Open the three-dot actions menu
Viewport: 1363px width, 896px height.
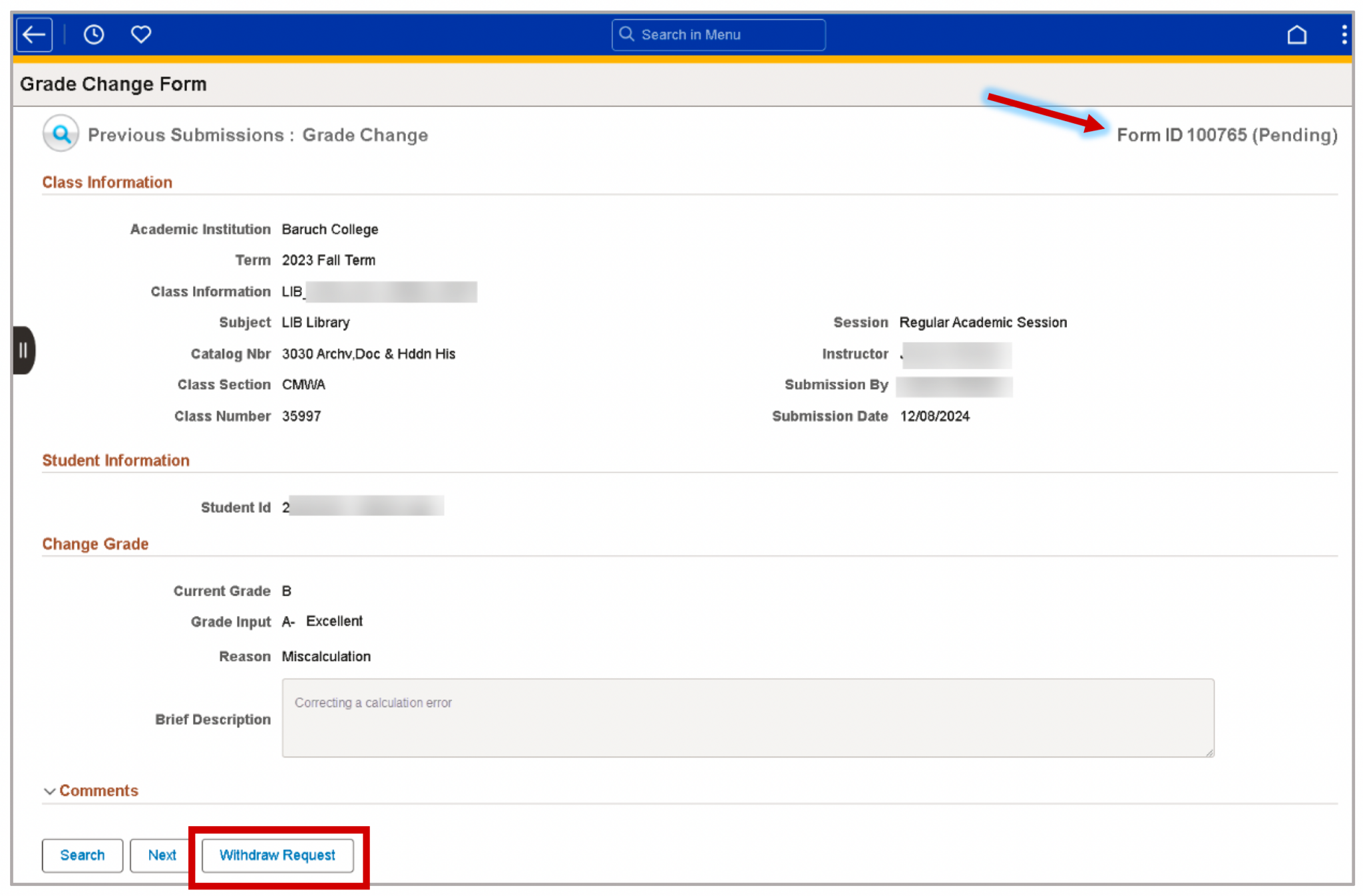coord(1344,35)
